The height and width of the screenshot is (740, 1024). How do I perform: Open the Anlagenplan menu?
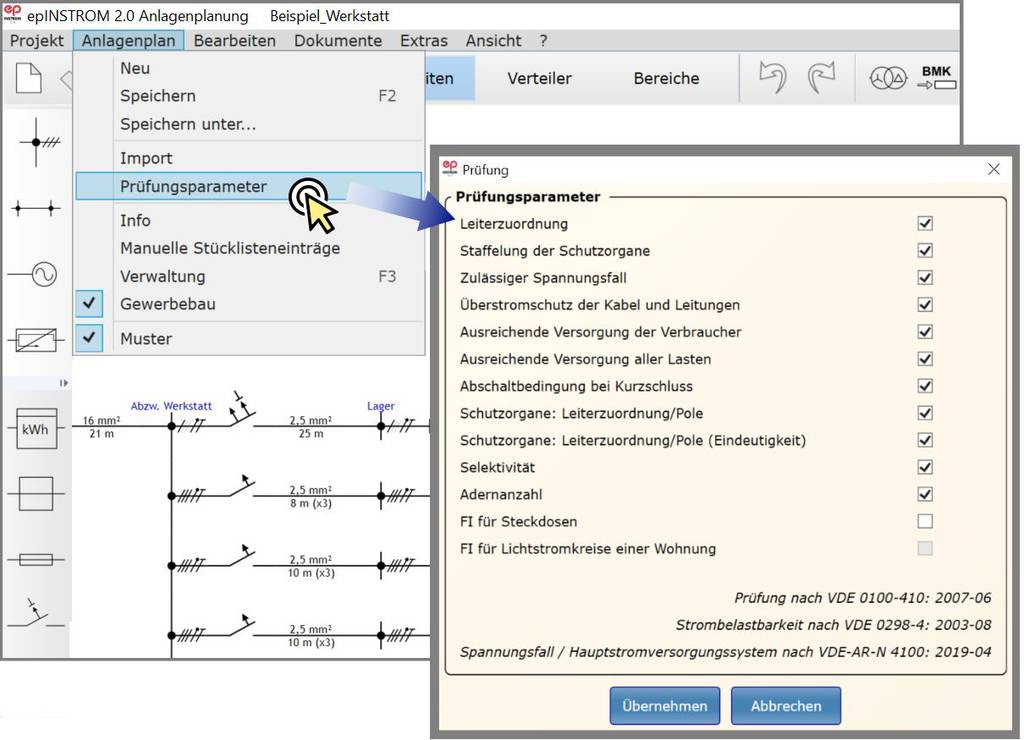point(129,40)
